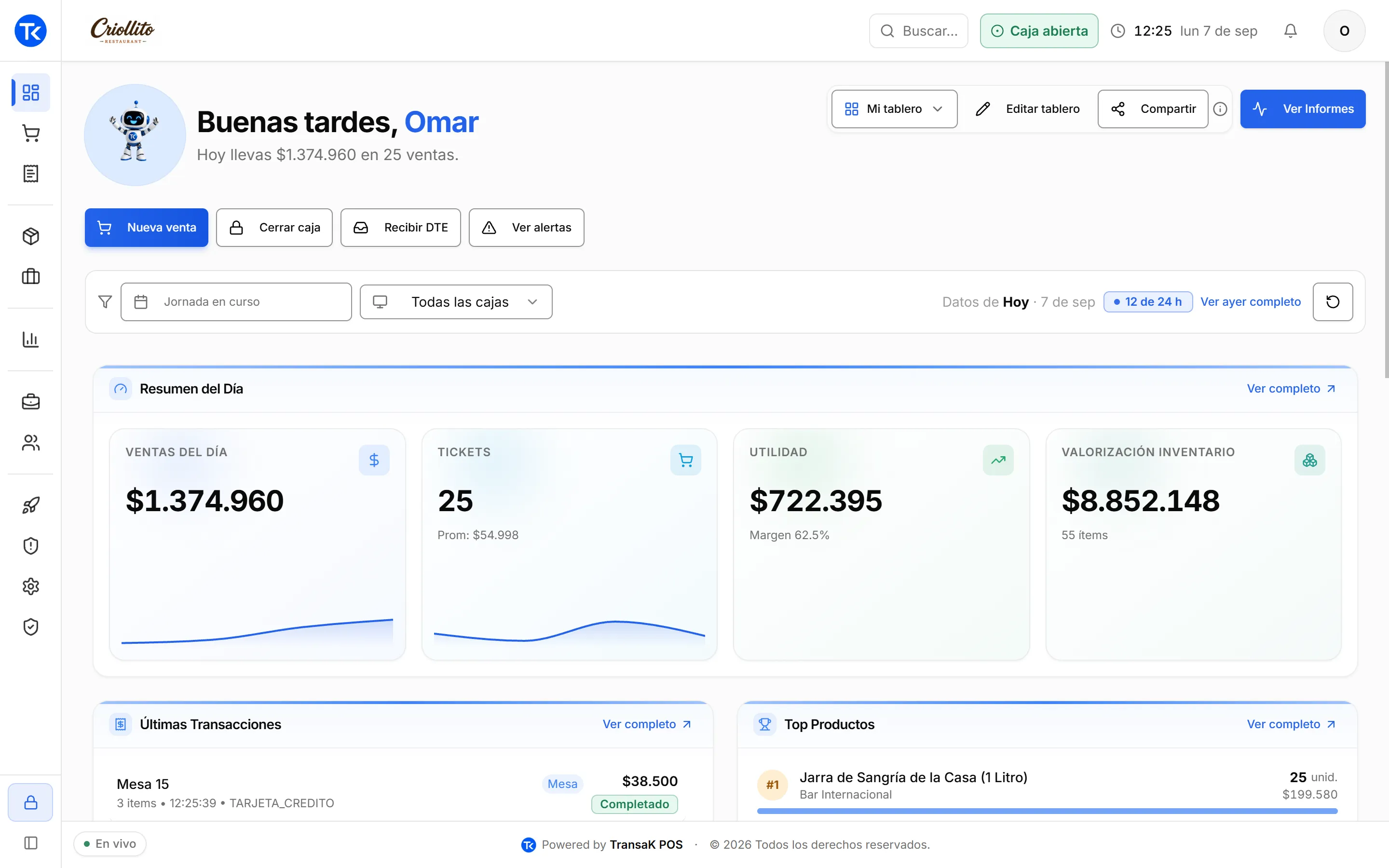Open Ver completo in Top Productos
The height and width of the screenshot is (868, 1389).
click(x=1292, y=724)
